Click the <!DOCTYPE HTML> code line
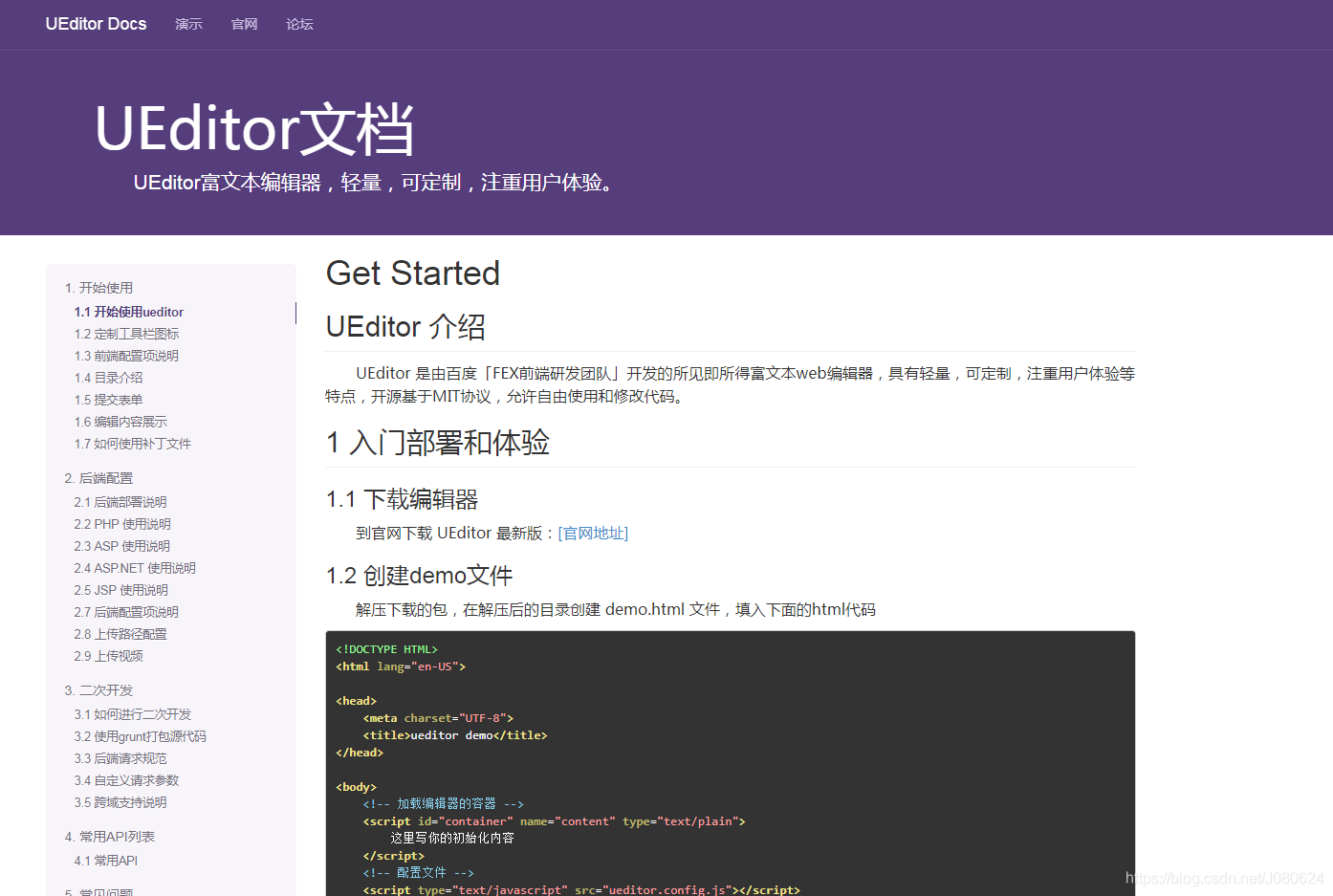This screenshot has width=1333, height=896. click(x=386, y=649)
